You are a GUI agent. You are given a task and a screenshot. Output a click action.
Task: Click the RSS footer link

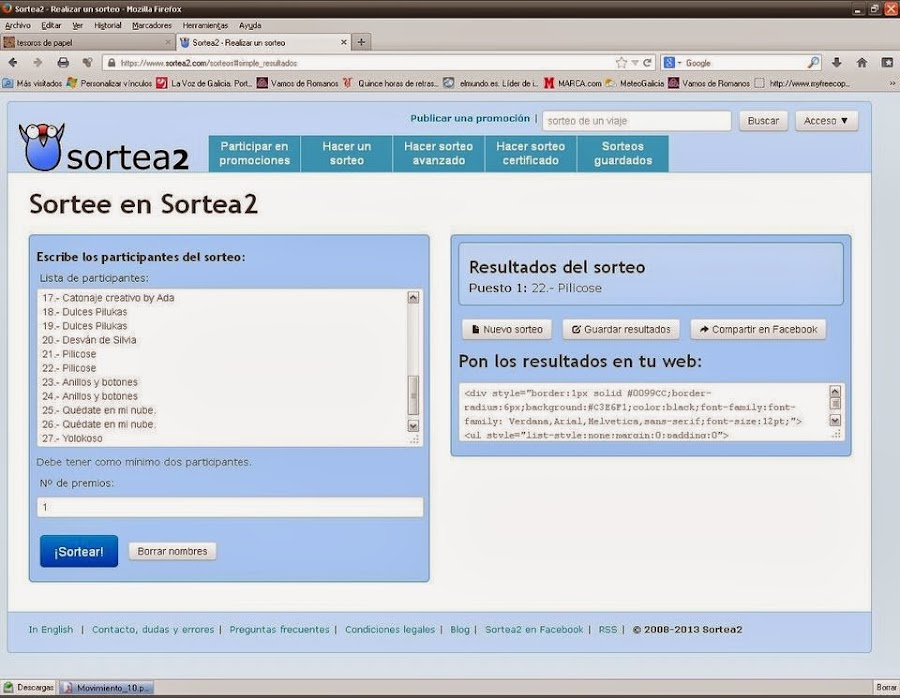(608, 630)
